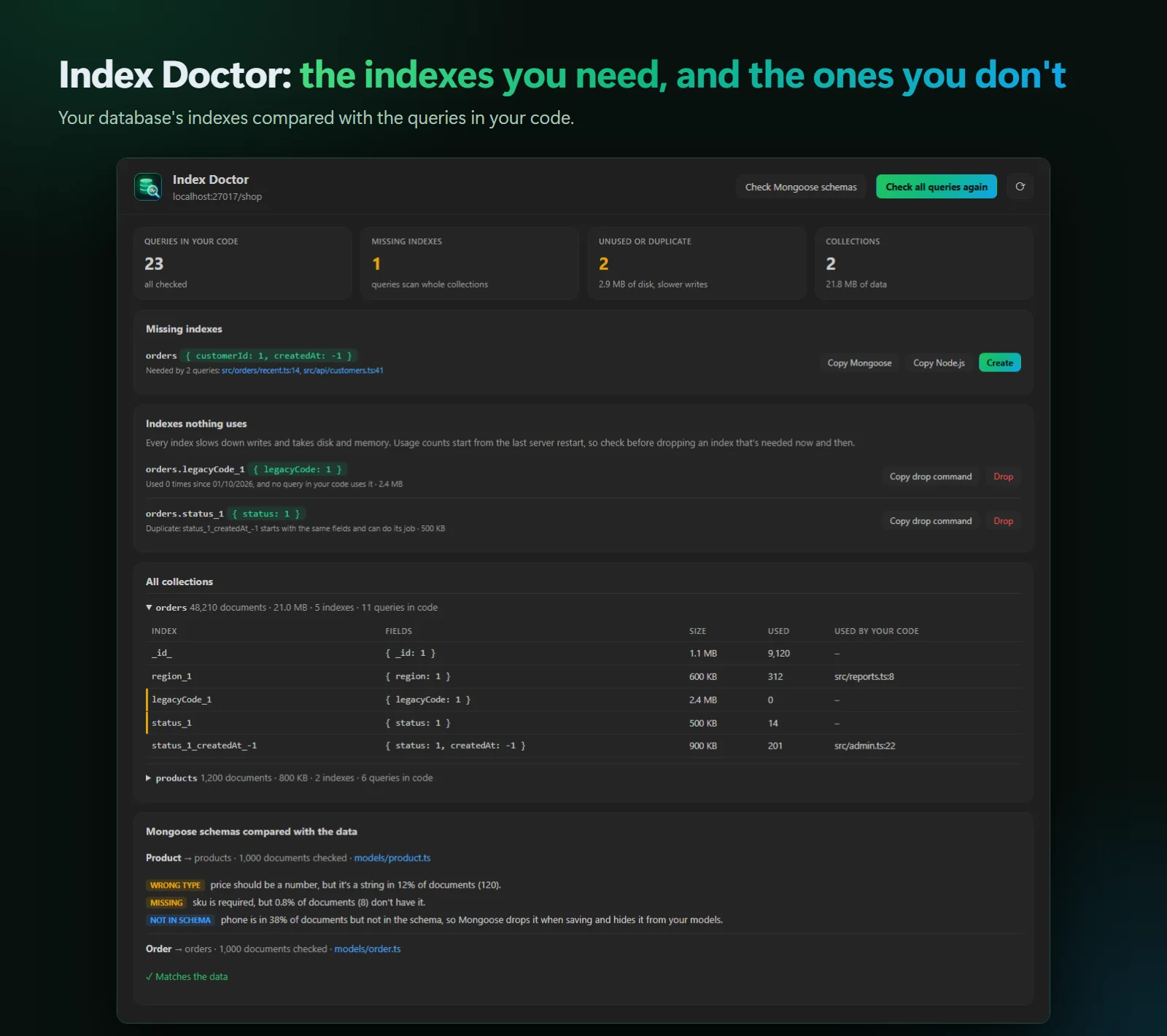Click the localhost:27017/shop connection text
The height and width of the screenshot is (1036, 1167).
tap(217, 196)
